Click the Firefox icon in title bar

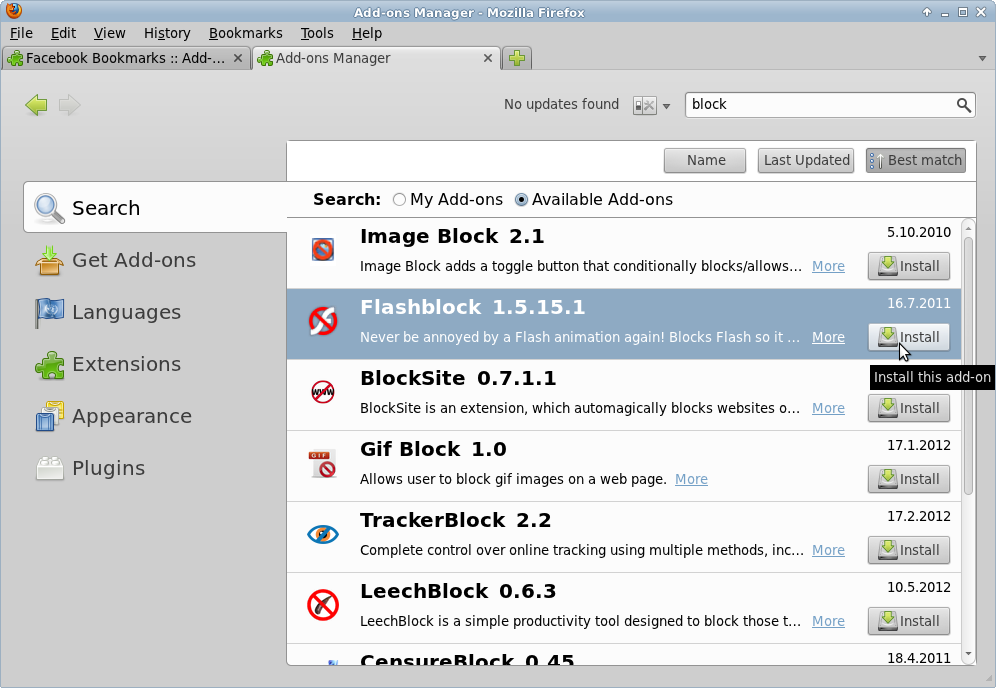[x=13, y=11]
